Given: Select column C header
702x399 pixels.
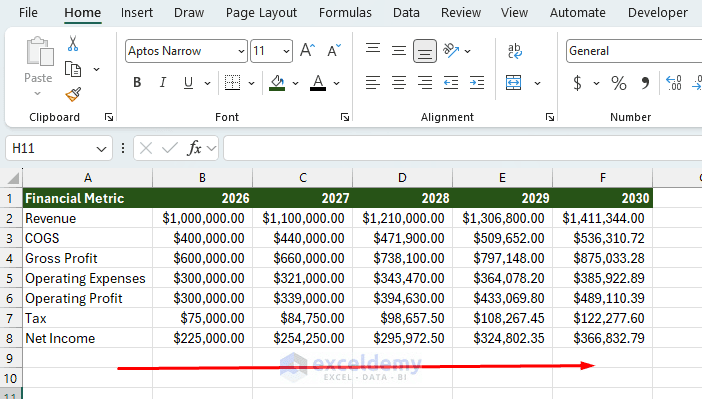Looking at the screenshot, I should [x=303, y=178].
